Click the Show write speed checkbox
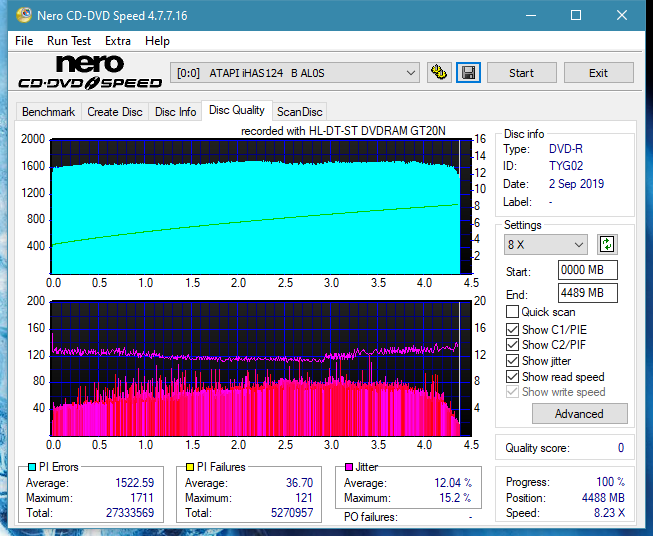The height and width of the screenshot is (536, 653). (512, 392)
